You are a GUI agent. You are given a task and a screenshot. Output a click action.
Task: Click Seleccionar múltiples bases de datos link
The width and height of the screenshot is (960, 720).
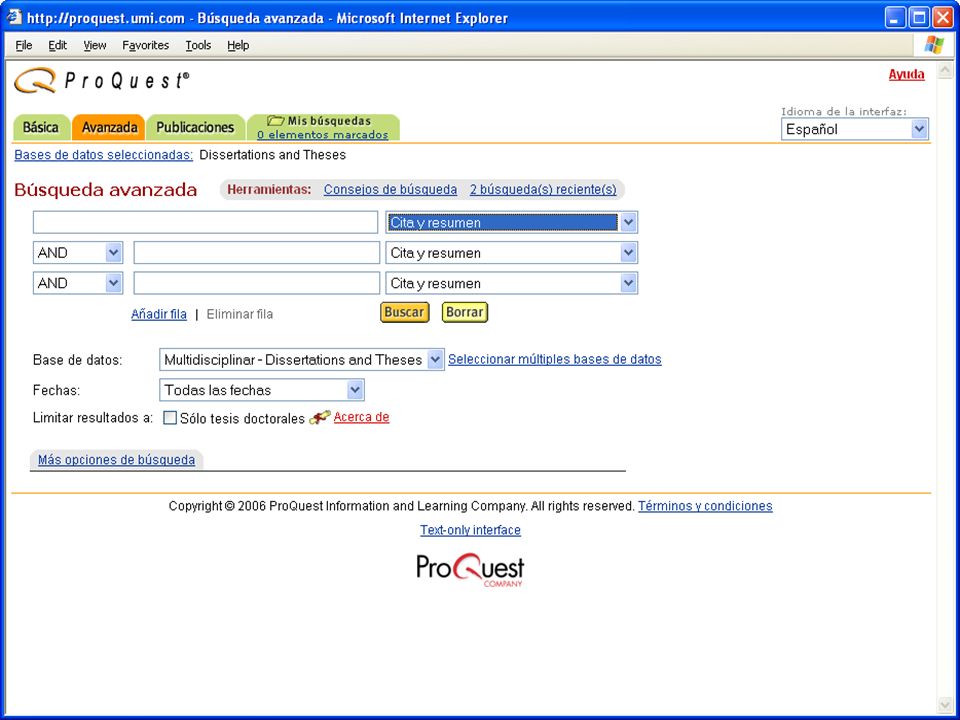(x=555, y=359)
